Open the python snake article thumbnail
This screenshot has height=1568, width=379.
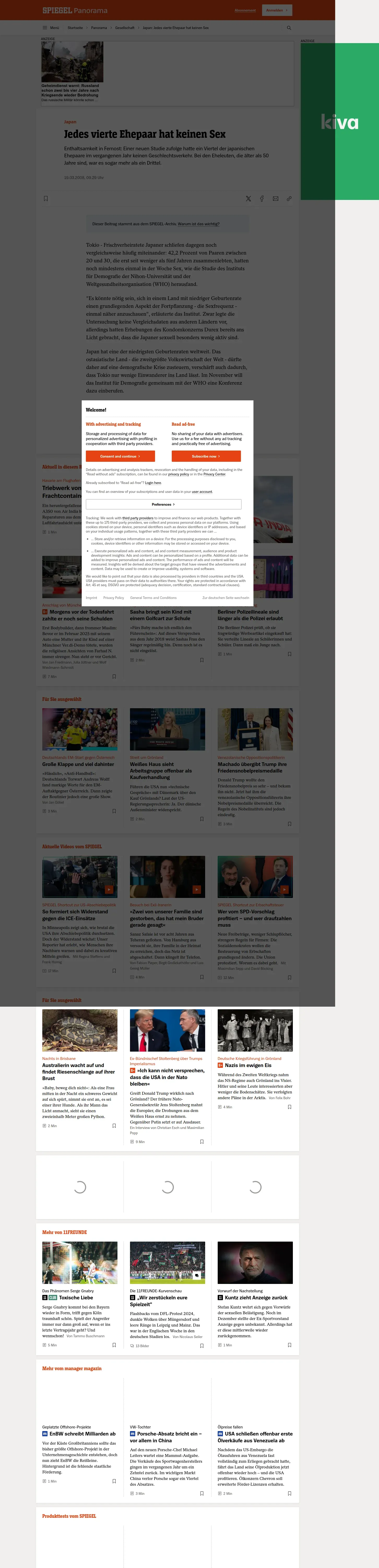coord(80,1030)
